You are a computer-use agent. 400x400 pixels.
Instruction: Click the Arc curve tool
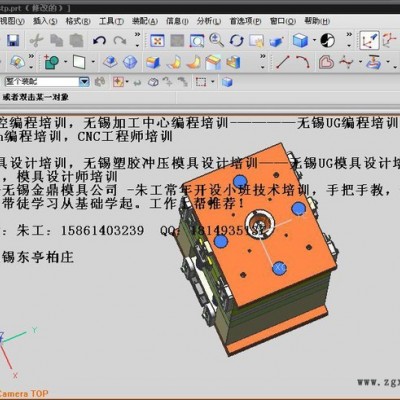click(x=303, y=62)
